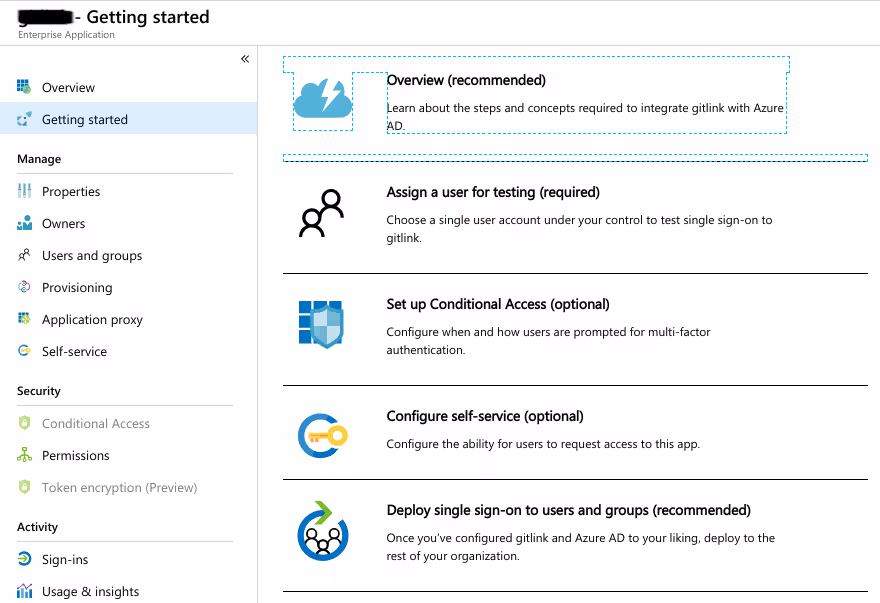This screenshot has height=603, width=880.
Task: Click the Properties icon in sidebar
Action: pyautogui.click(x=25, y=192)
